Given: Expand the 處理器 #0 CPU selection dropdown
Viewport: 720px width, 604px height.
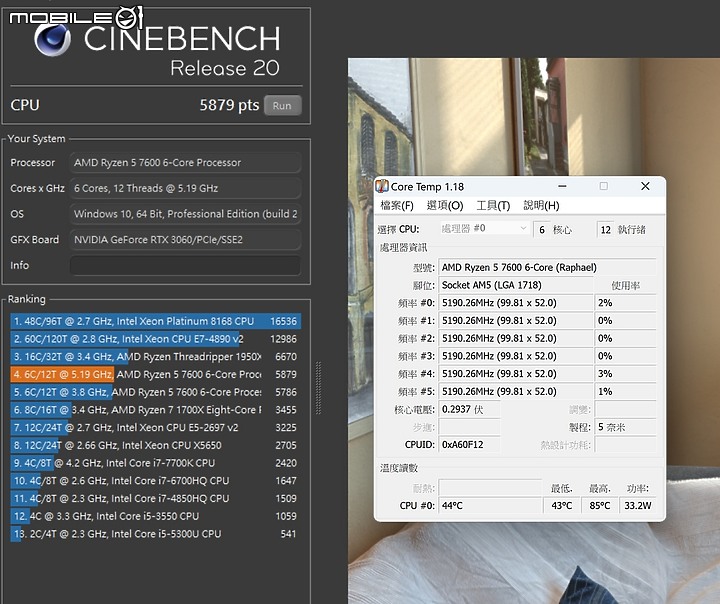Looking at the screenshot, I should click(x=484, y=229).
